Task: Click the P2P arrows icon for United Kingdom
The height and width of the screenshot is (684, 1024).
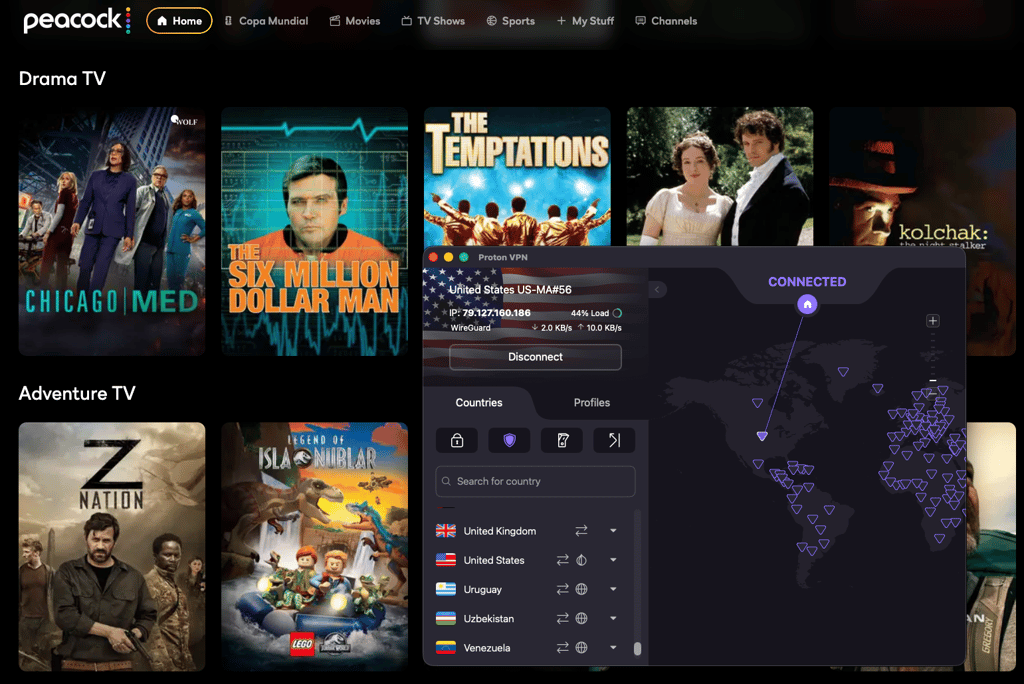Action: (581, 531)
